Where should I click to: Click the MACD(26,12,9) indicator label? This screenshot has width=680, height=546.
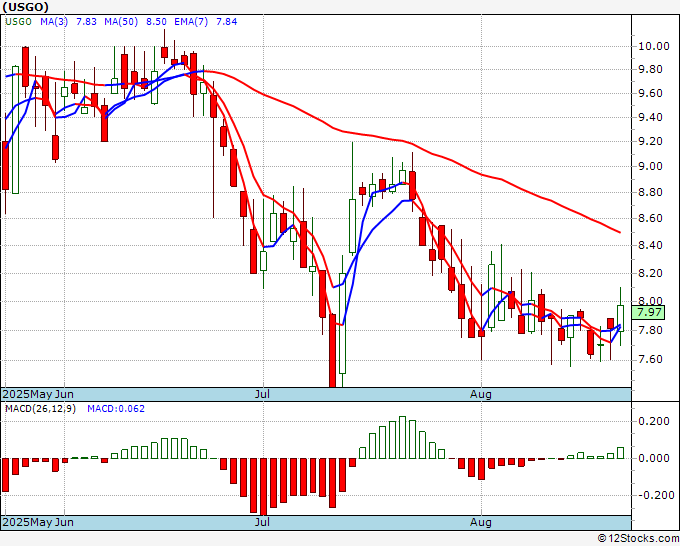(40, 409)
